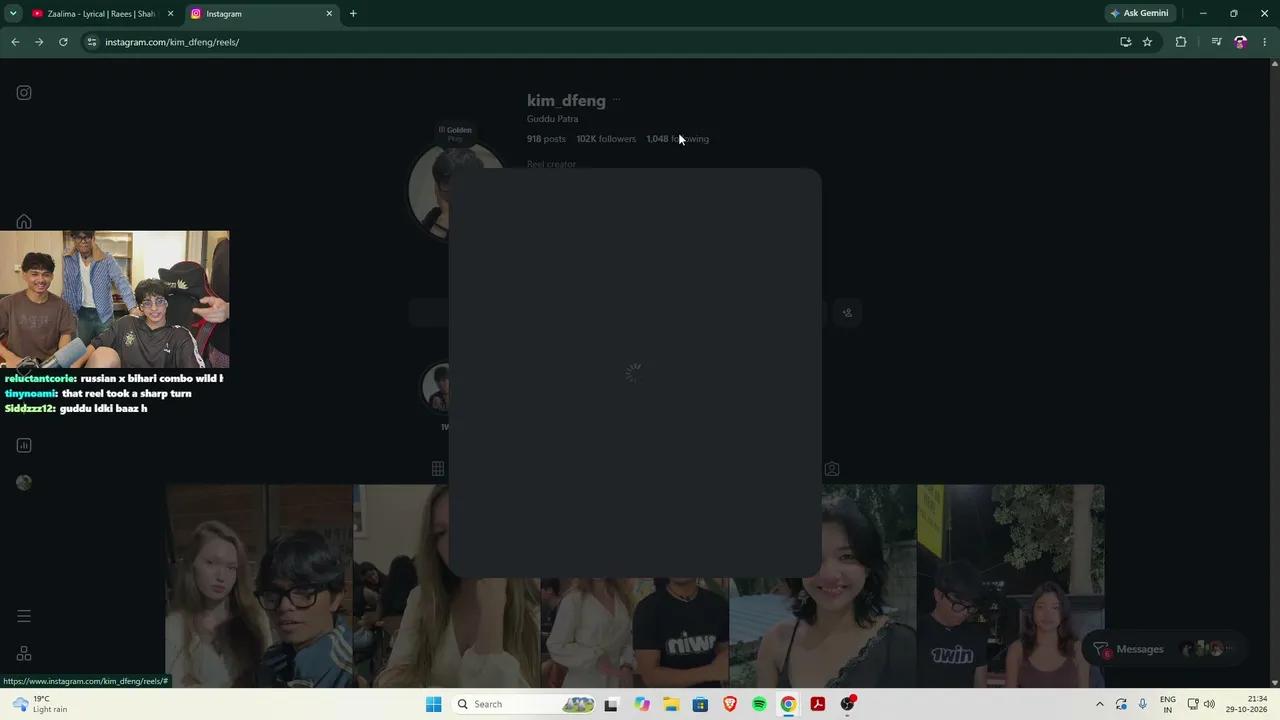Open the kim_dfeng profile options dots

pyautogui.click(x=616, y=100)
